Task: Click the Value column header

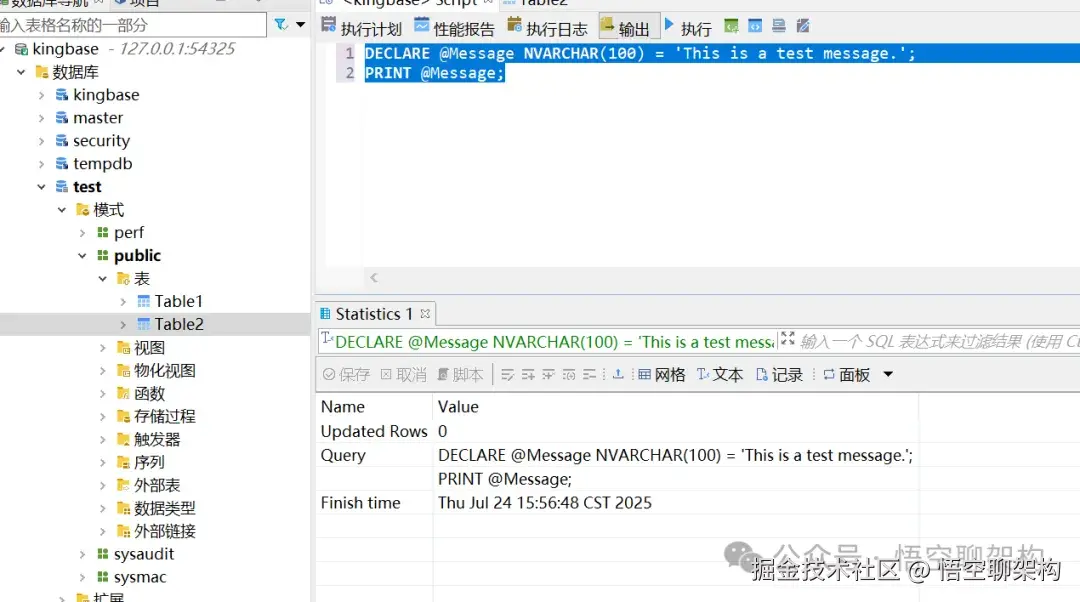Action: (458, 406)
